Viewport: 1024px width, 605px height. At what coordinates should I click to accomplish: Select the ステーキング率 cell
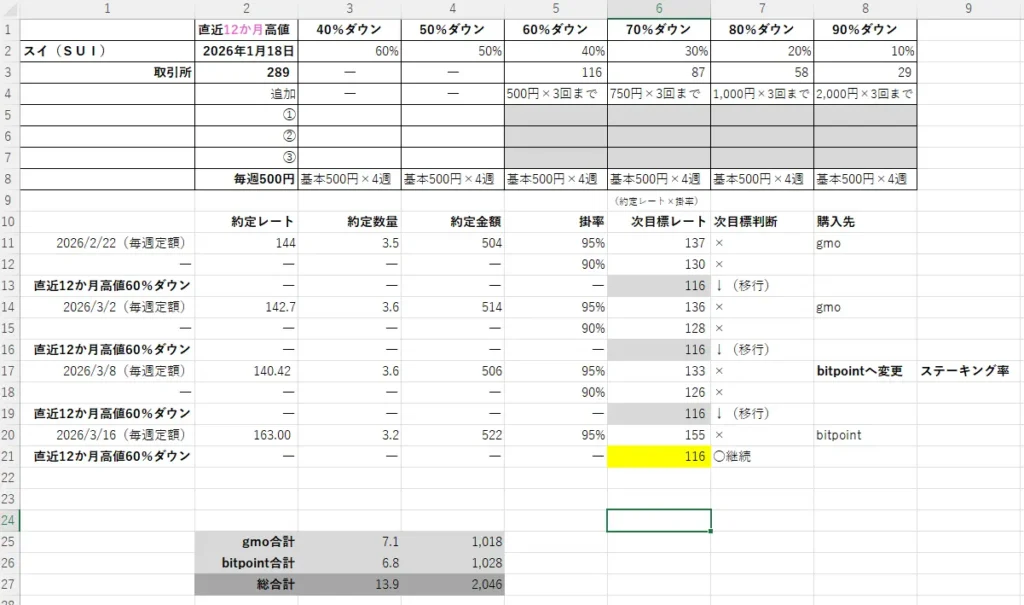[x=965, y=370]
